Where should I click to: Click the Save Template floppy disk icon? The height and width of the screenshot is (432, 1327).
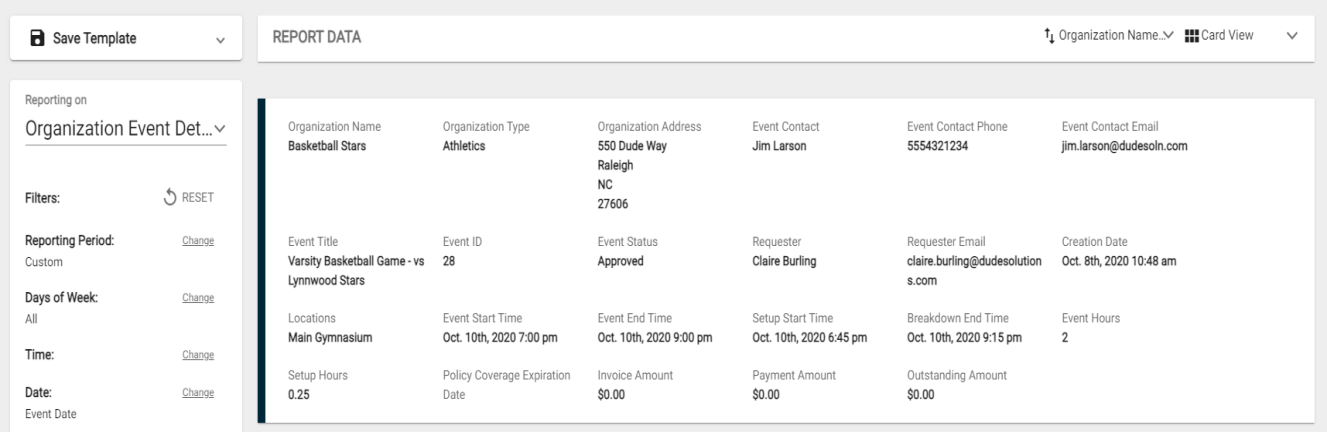(x=36, y=38)
